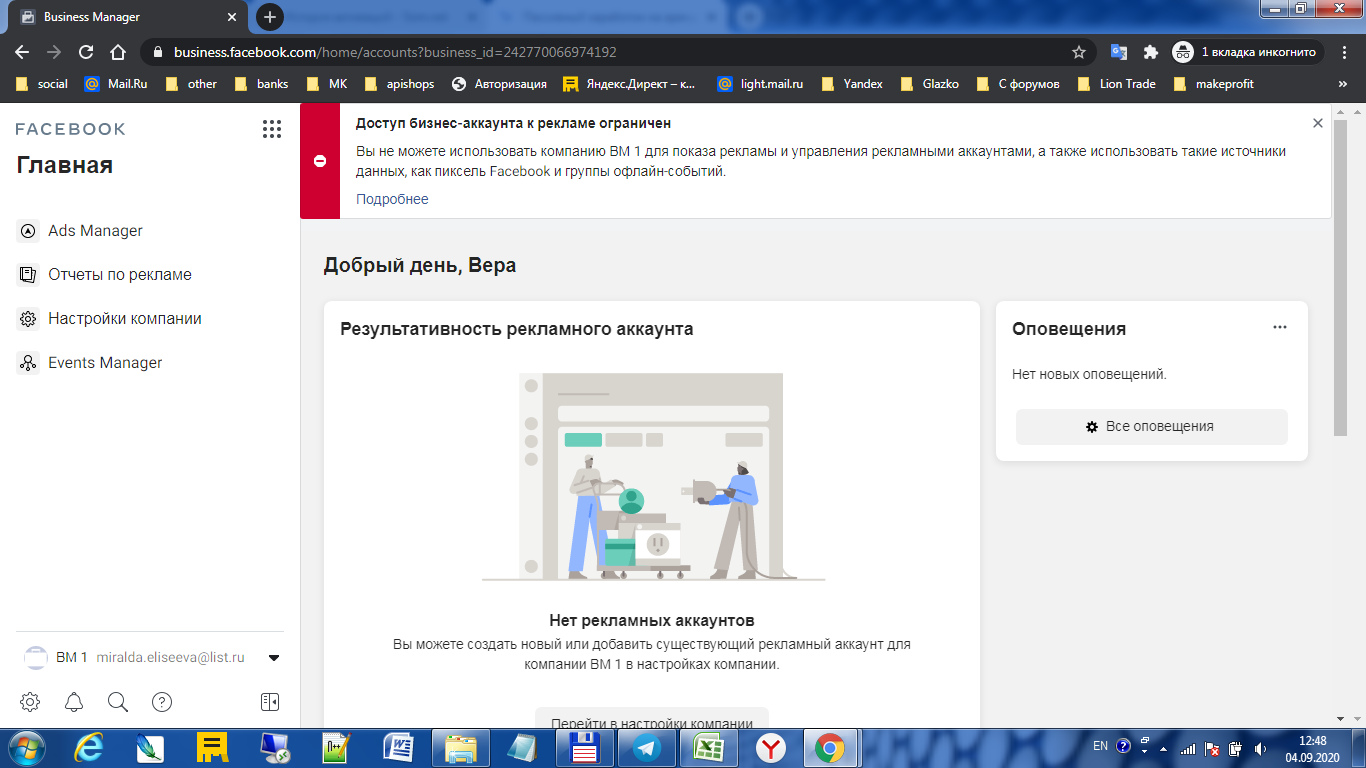Open the Яндекс.Директ bookmark

coord(629,84)
